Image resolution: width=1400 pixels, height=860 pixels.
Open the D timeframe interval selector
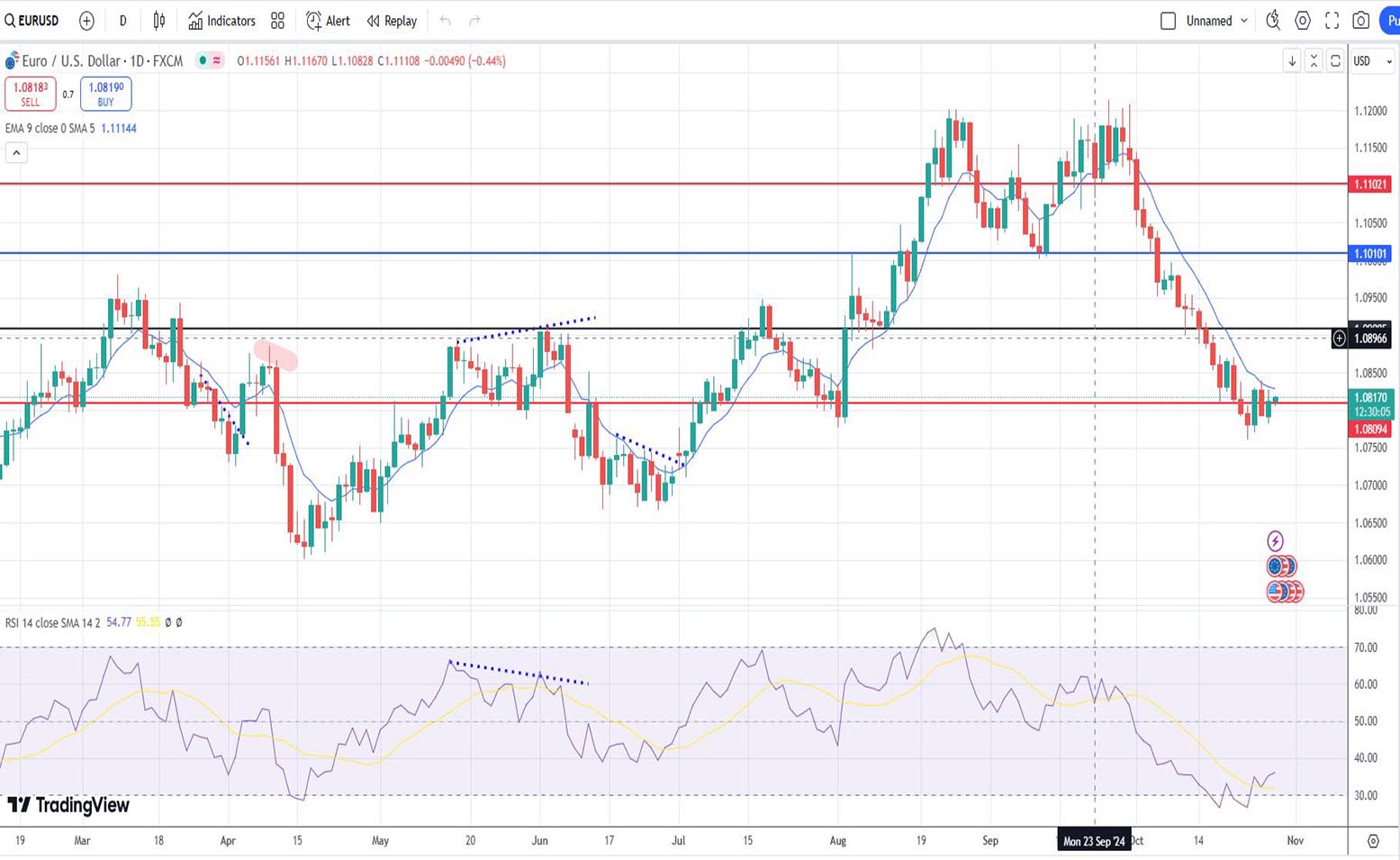click(x=122, y=21)
